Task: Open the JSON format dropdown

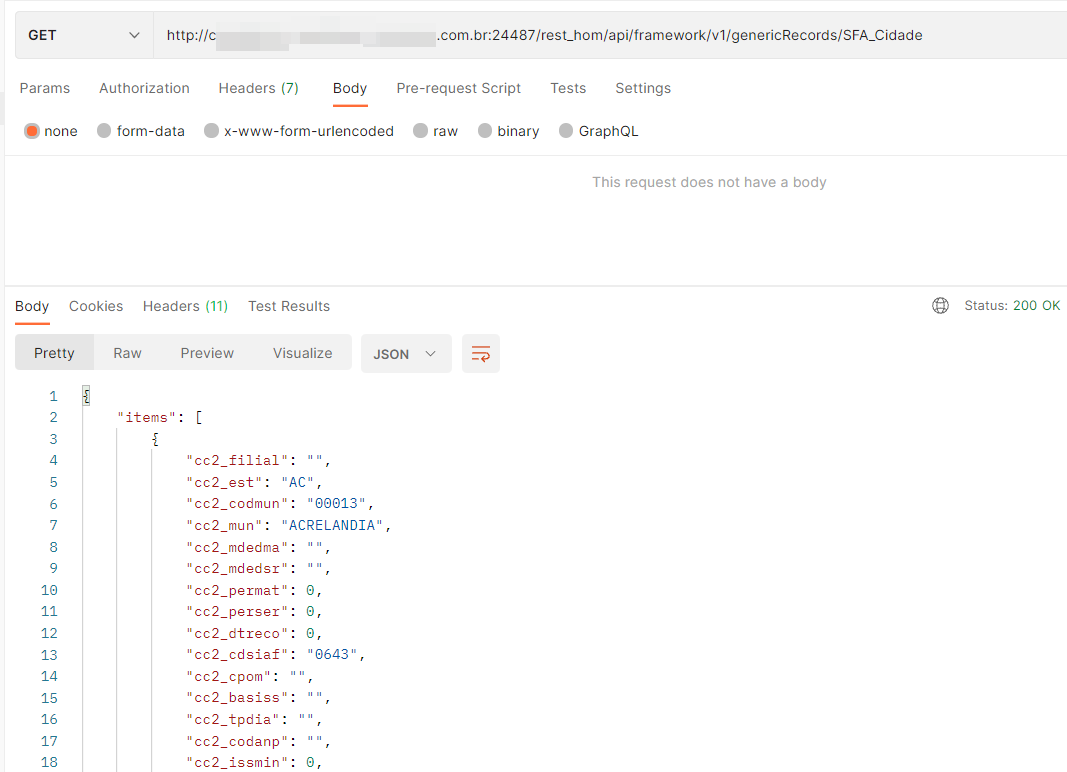Action: [x=406, y=353]
